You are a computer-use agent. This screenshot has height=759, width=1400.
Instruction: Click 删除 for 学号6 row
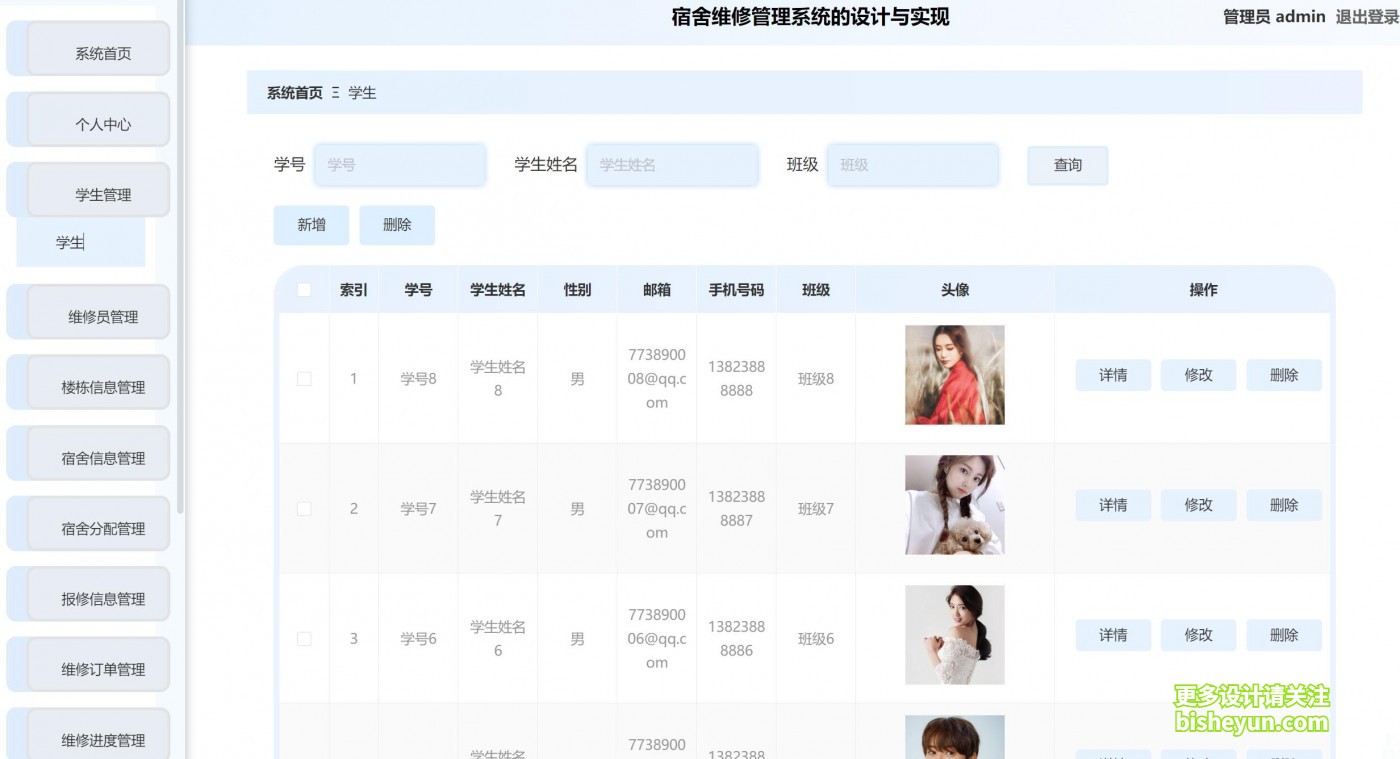point(1284,635)
